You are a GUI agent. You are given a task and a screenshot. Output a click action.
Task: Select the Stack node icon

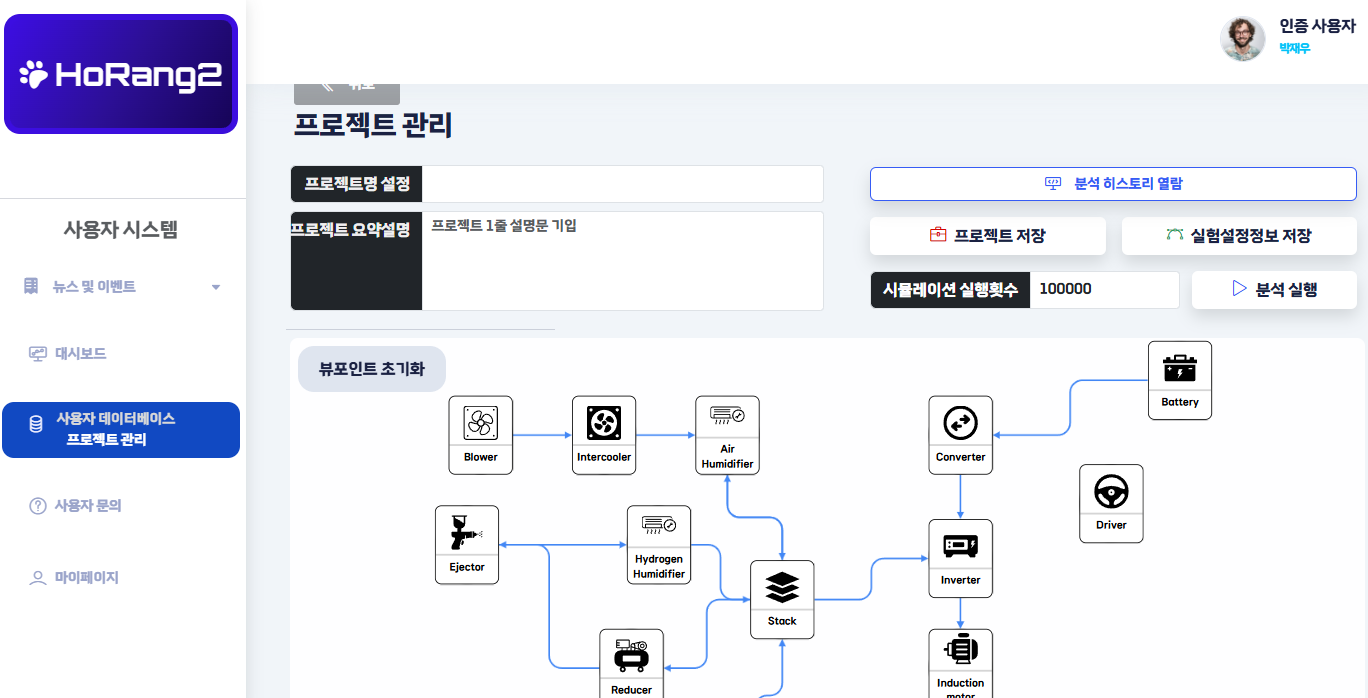click(782, 588)
